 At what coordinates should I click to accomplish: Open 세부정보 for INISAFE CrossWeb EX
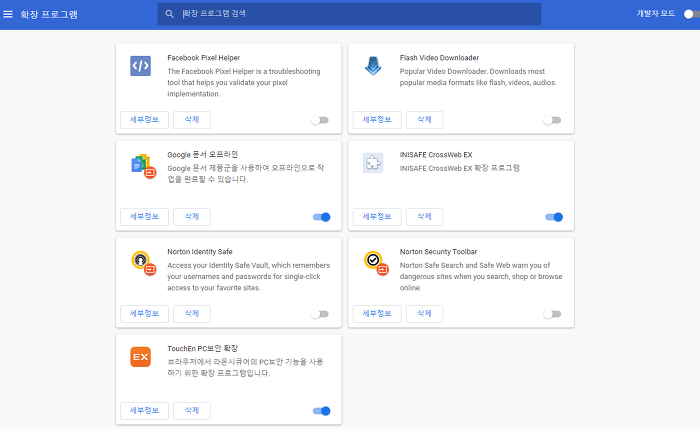pos(377,217)
